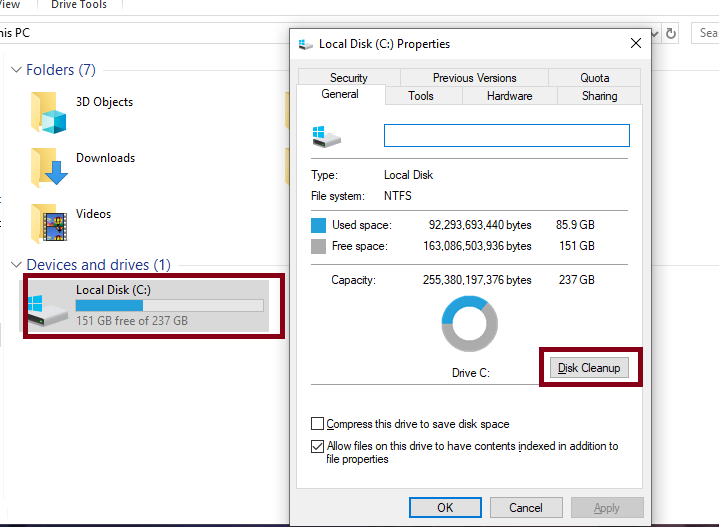Click the "237 GB" capacity value

576,280
